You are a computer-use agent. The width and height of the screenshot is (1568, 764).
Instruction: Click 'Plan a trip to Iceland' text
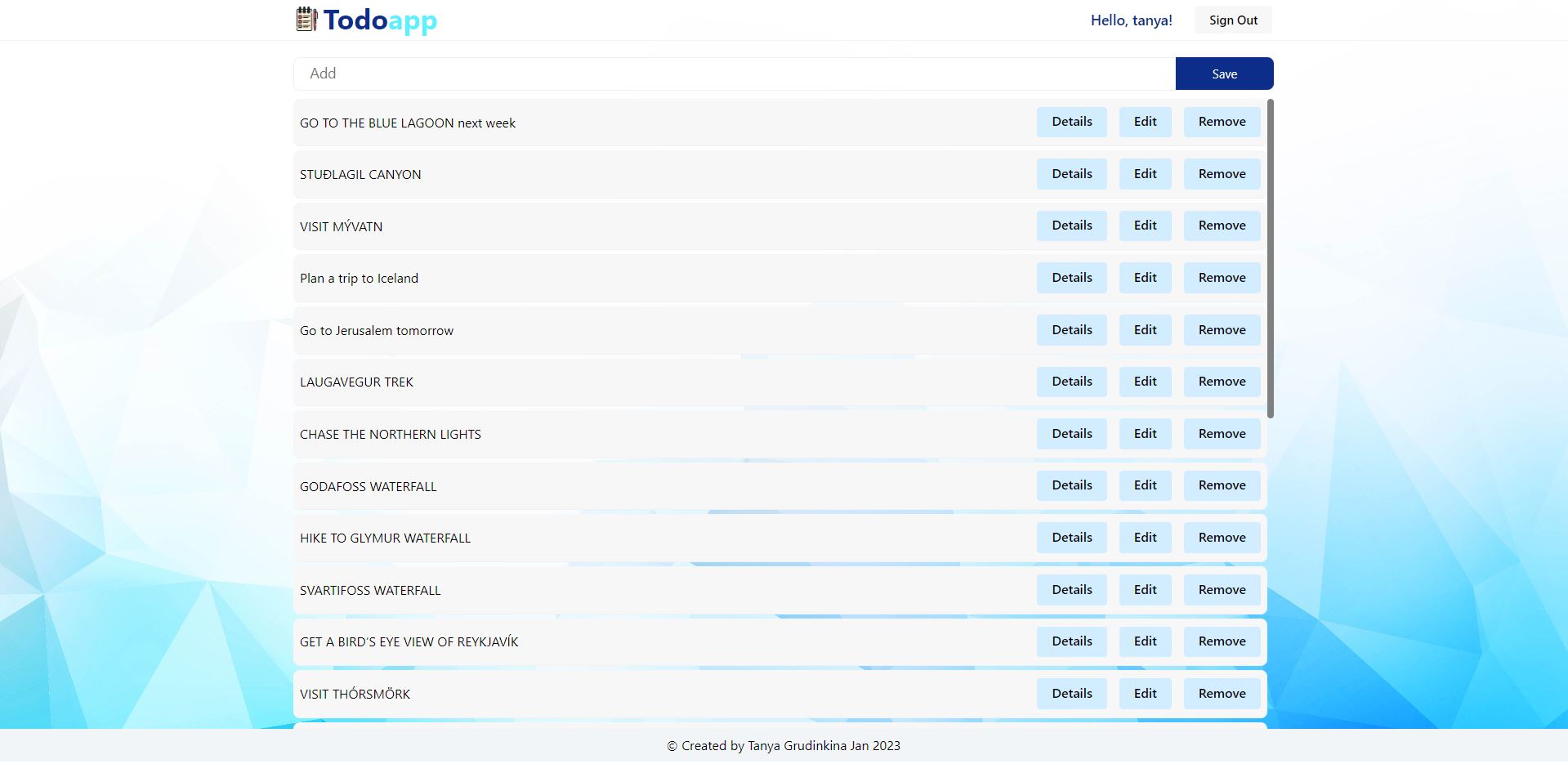pos(359,279)
